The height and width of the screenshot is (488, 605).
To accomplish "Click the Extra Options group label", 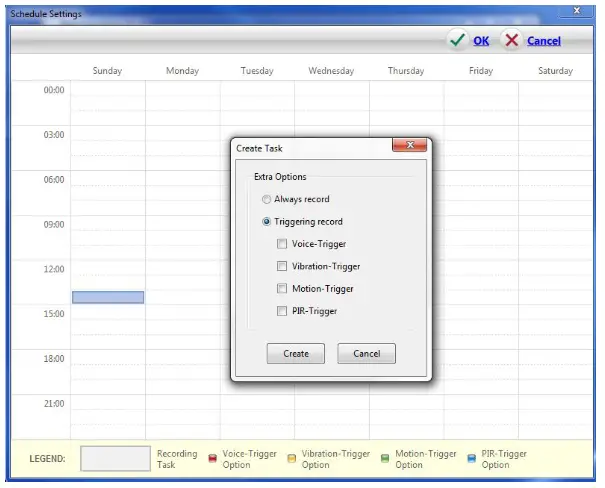I will pos(280,177).
